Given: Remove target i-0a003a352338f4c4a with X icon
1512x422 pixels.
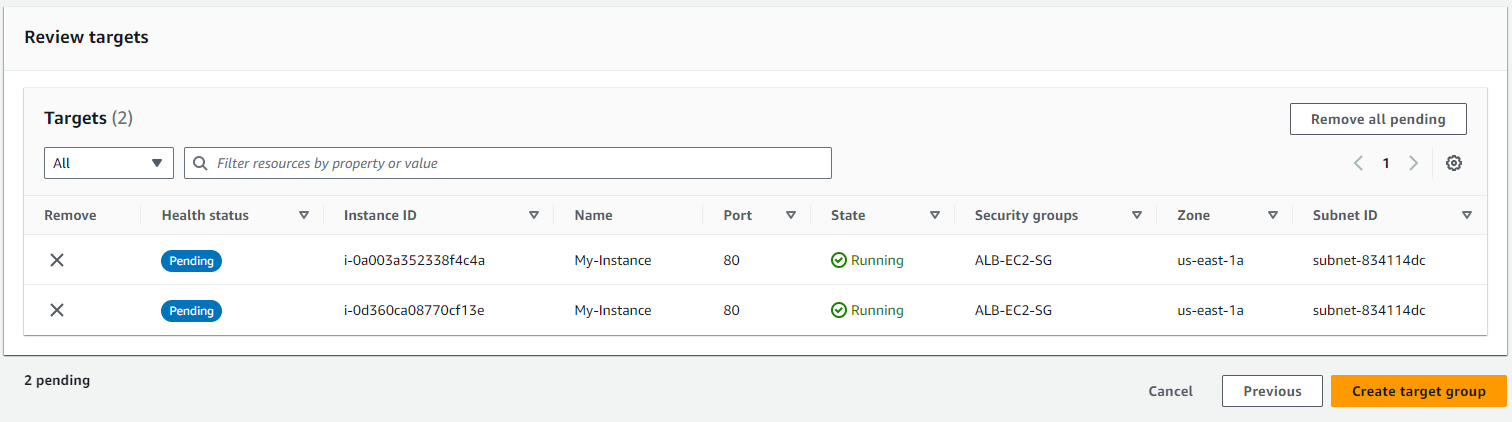Looking at the screenshot, I should [x=57, y=260].
